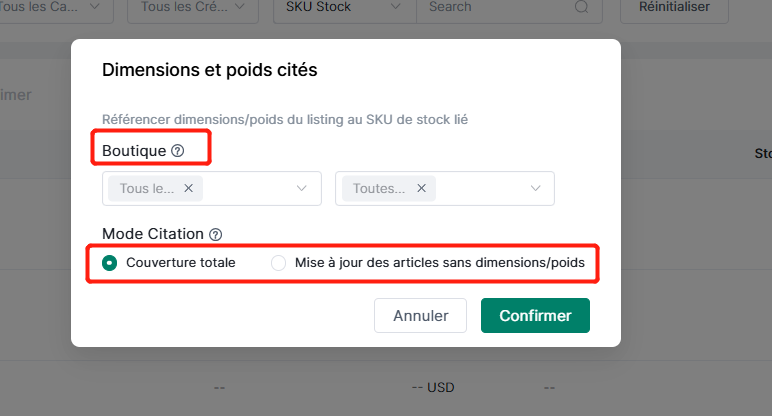Expand the dropdown chevron of the "Toutes..." selector
The image size is (772, 416).
(536, 188)
